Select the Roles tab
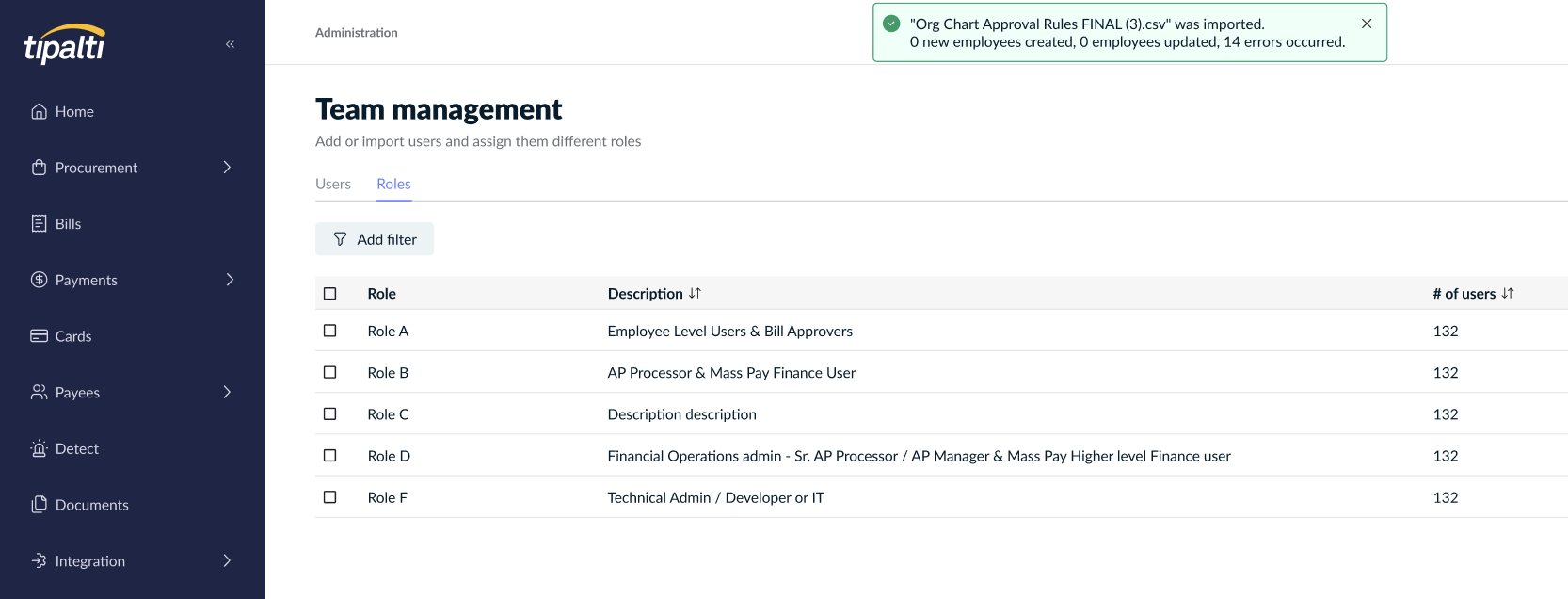Viewport: 1568px width, 599px height. tap(393, 184)
